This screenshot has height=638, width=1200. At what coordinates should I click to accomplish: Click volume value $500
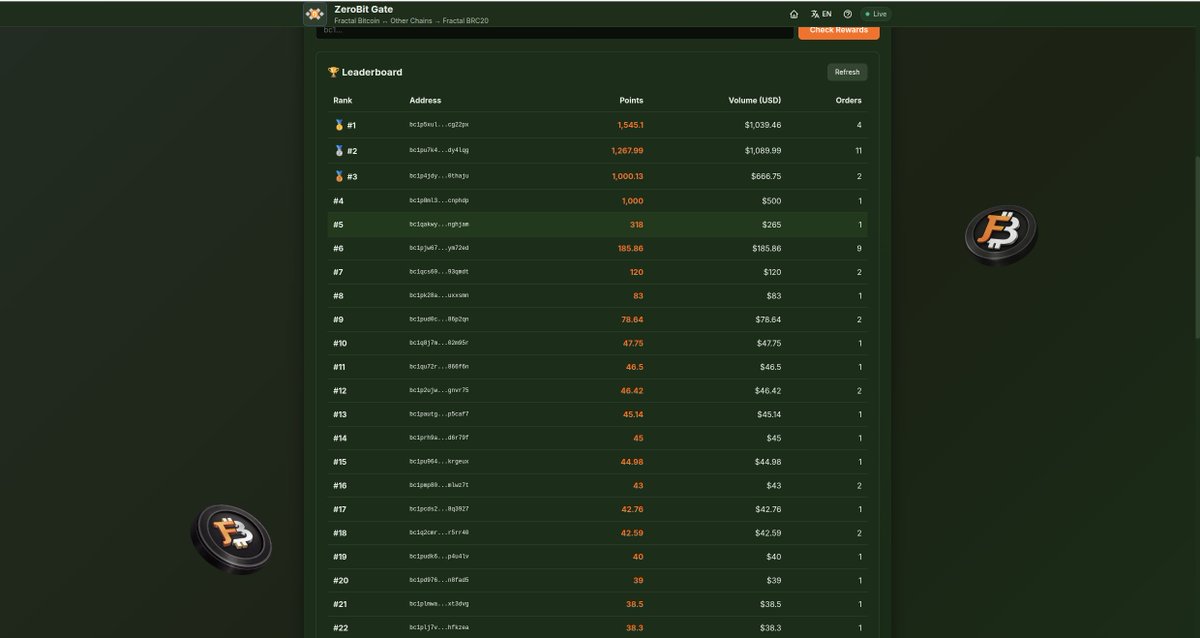[x=771, y=201]
